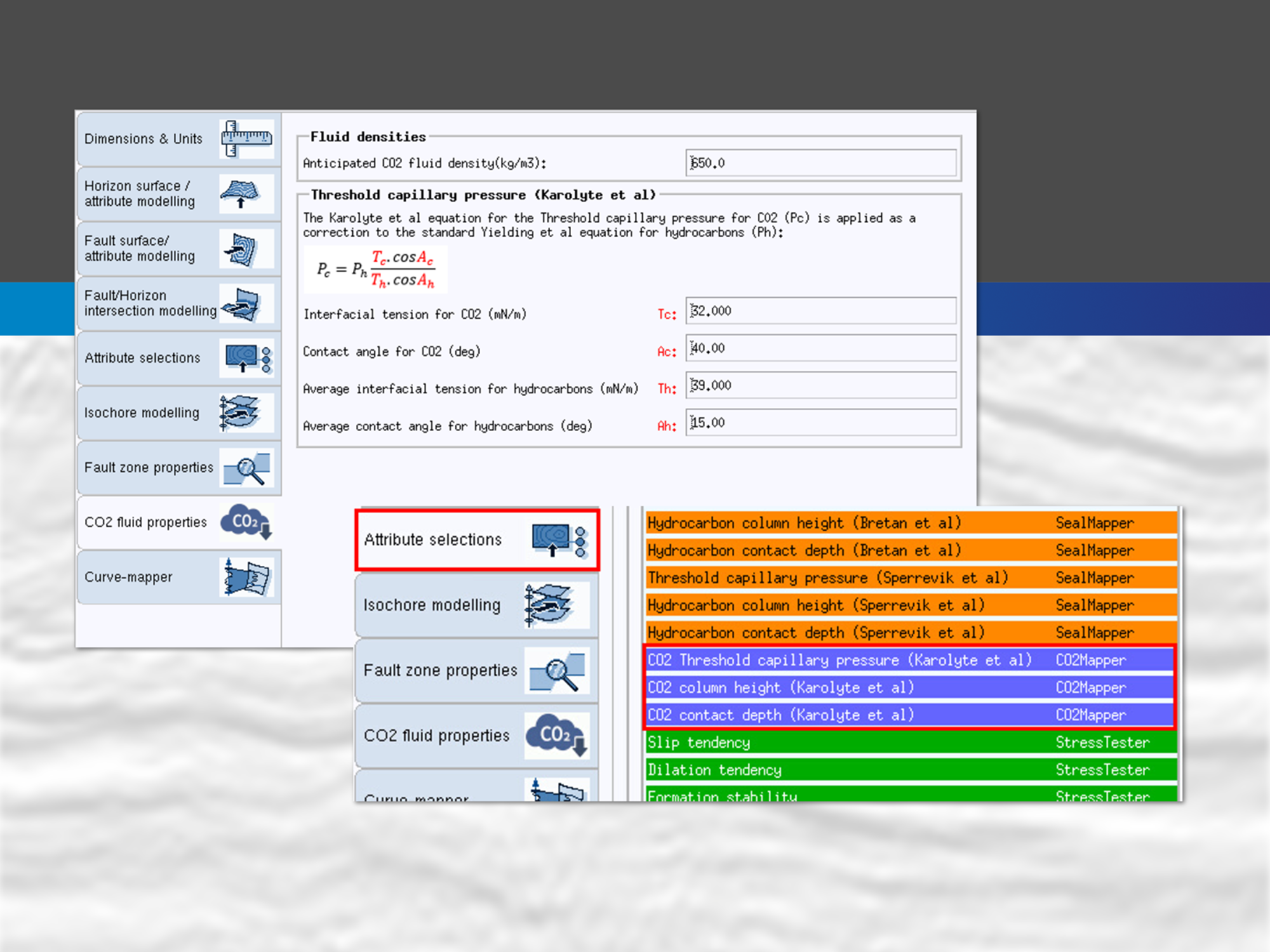The width and height of the screenshot is (1270, 952).
Task: Open the Dimensions & Units tab
Action: [x=179, y=139]
